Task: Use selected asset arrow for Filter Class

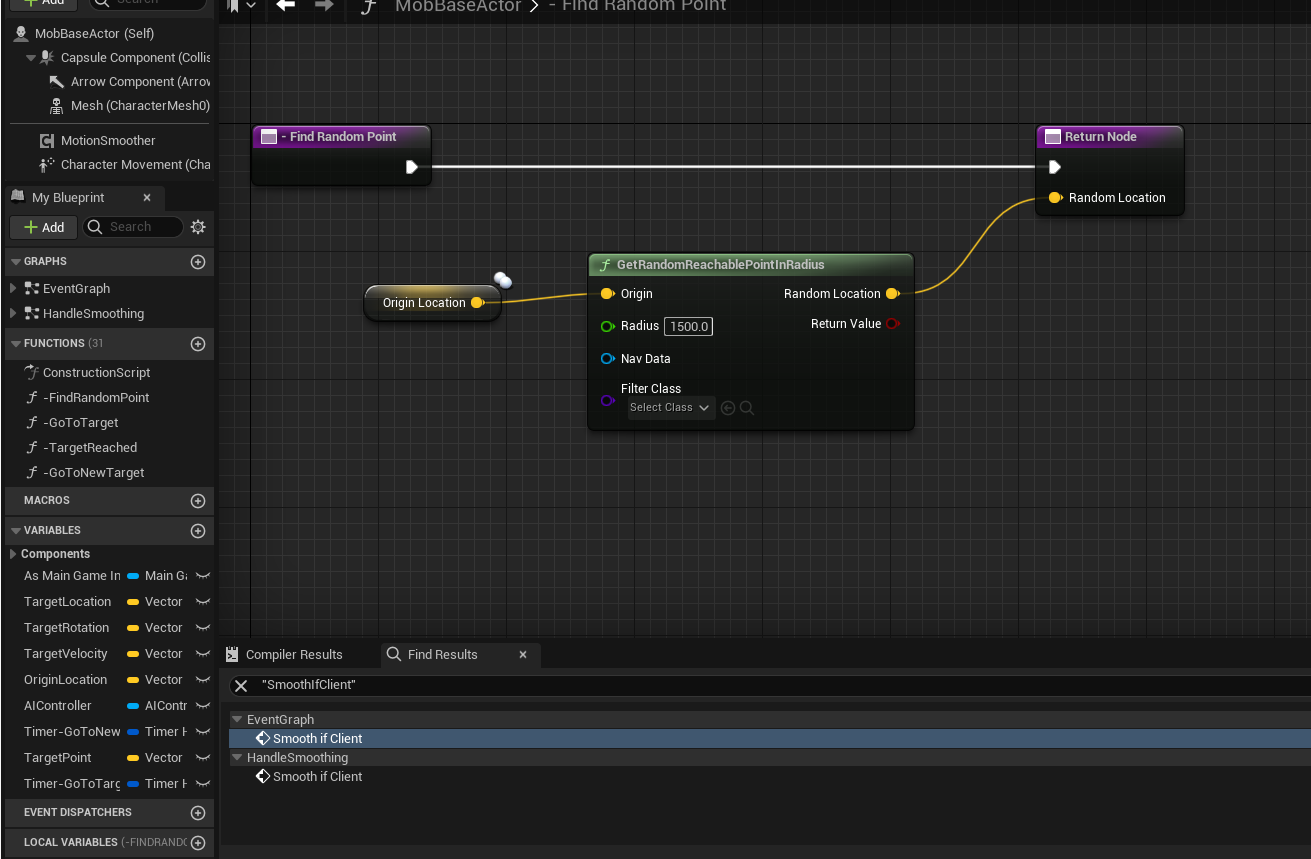Action: point(728,408)
